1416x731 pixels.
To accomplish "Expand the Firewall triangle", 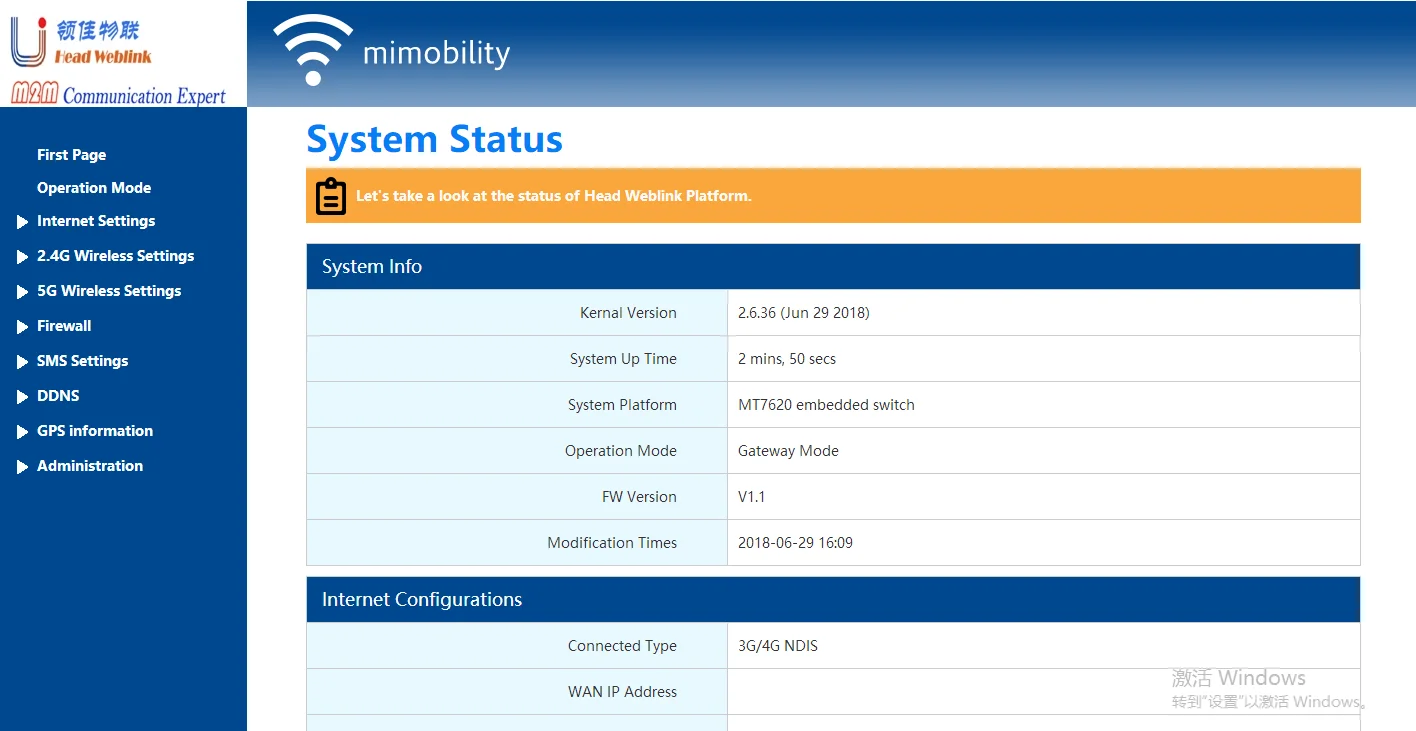I will [23, 327].
